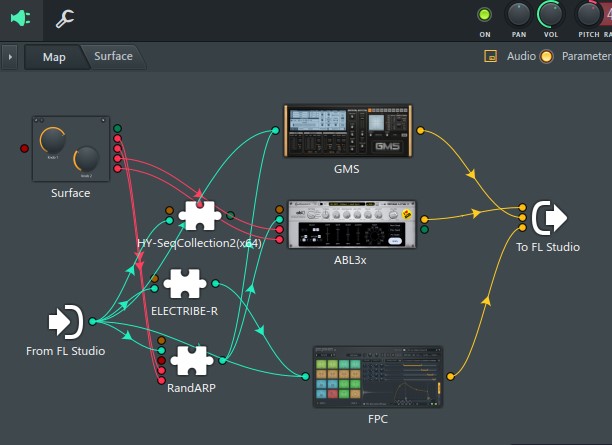Screen dimensions: 612x445
Task: Click the ELECTRIBE-R green input port
Action: 155,288
